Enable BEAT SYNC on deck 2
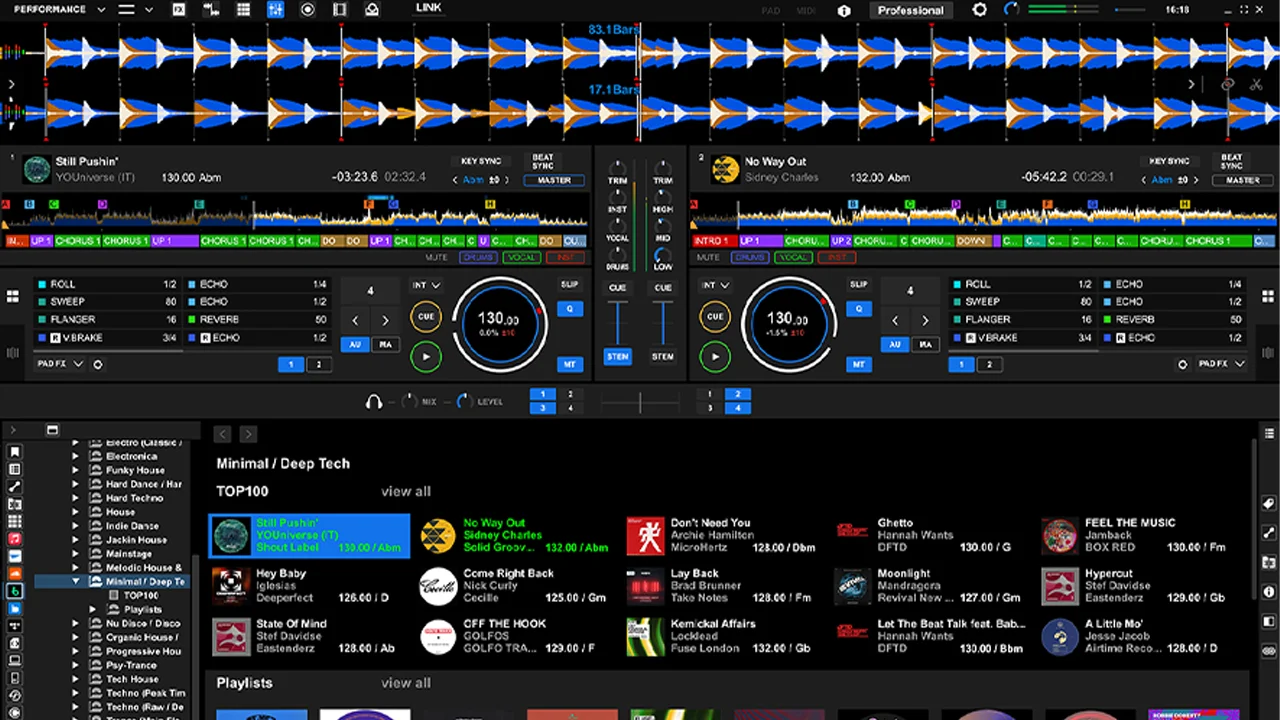 (1231, 161)
